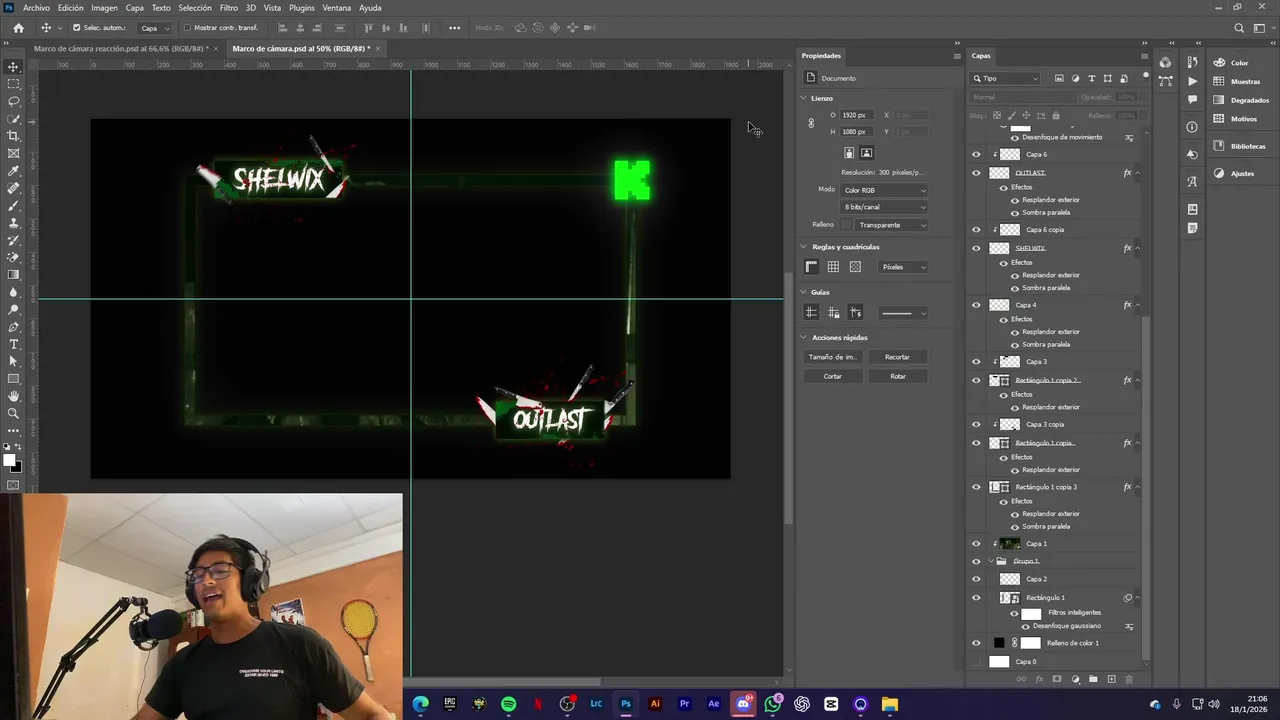The height and width of the screenshot is (720, 1280).
Task: Hide the Capa 4 layer
Action: tap(976, 305)
